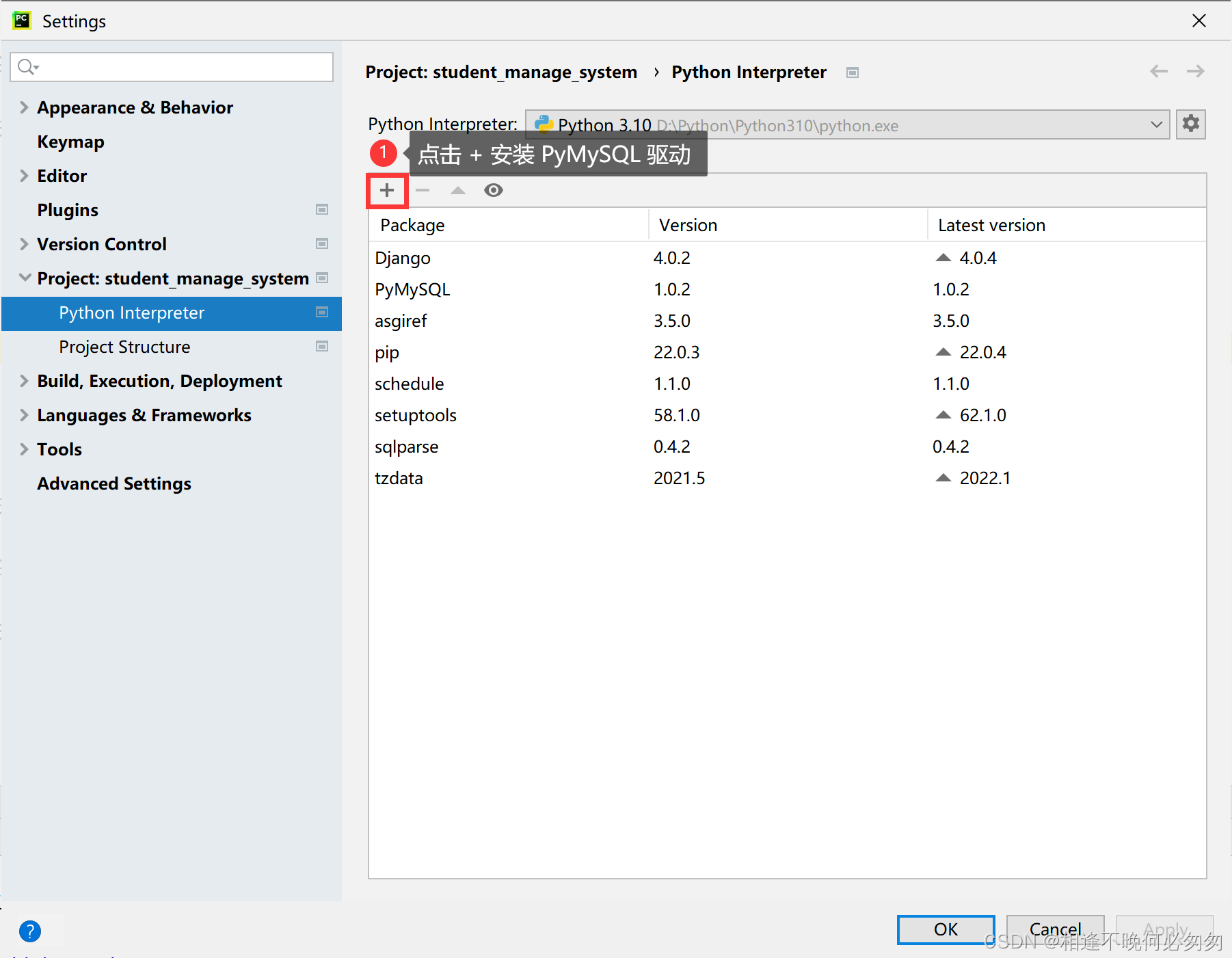This screenshot has height=958, width=1232.
Task: Open the help question mark icon
Action: coord(30,931)
